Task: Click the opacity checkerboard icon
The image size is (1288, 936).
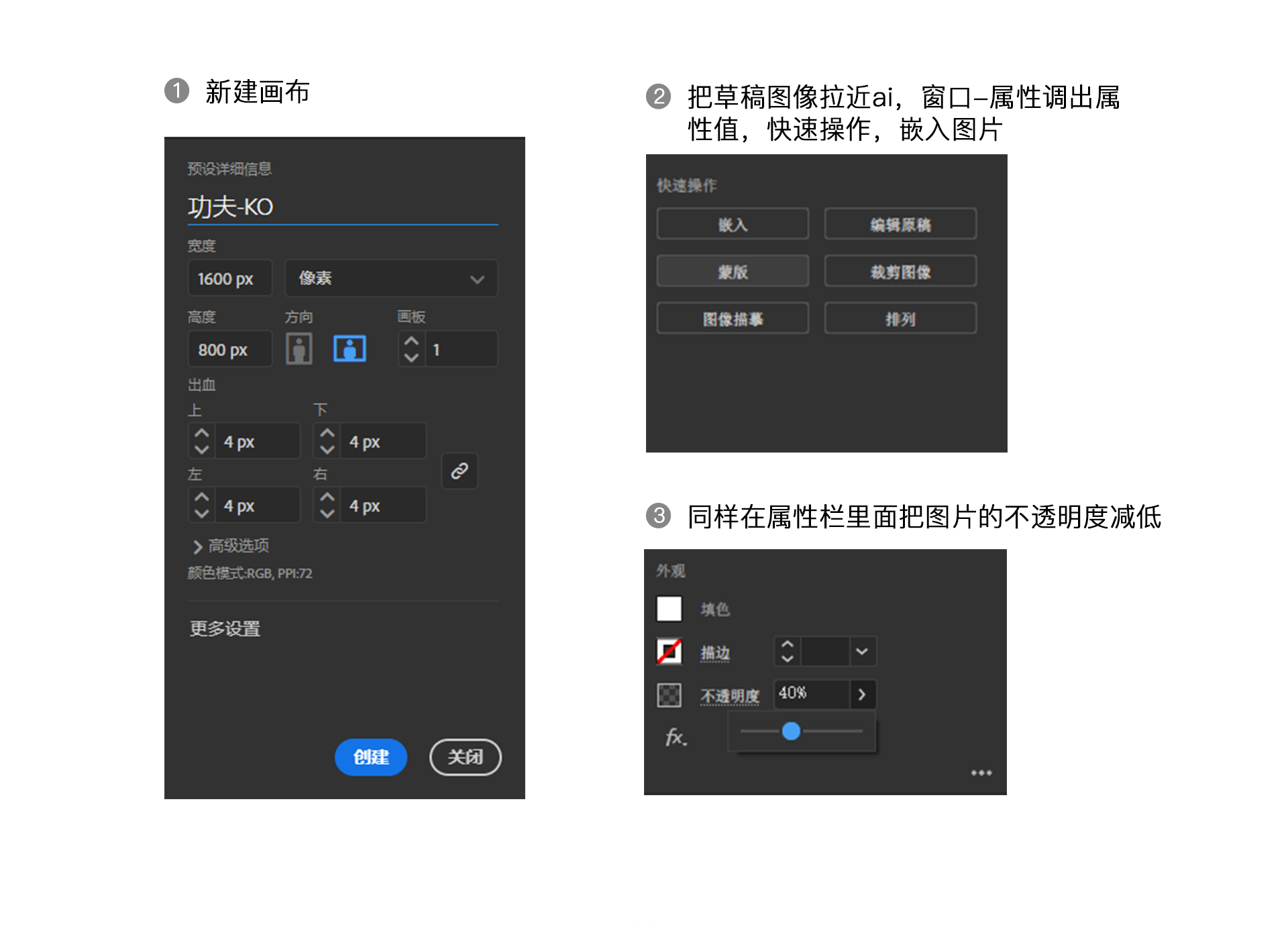Action: pos(669,695)
